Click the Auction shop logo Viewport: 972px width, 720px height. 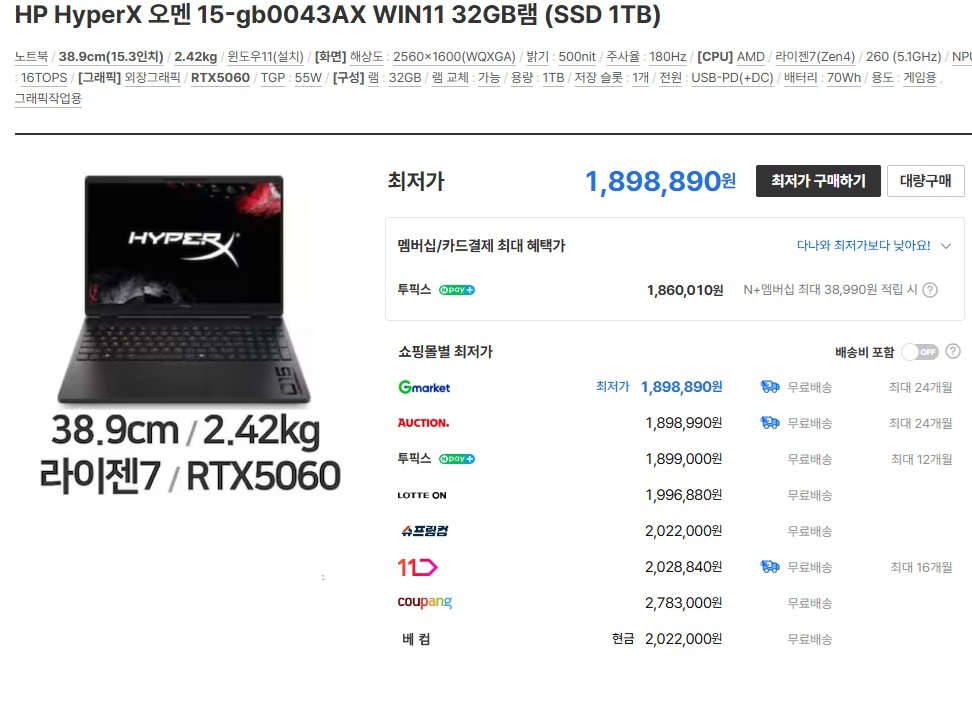[423, 423]
